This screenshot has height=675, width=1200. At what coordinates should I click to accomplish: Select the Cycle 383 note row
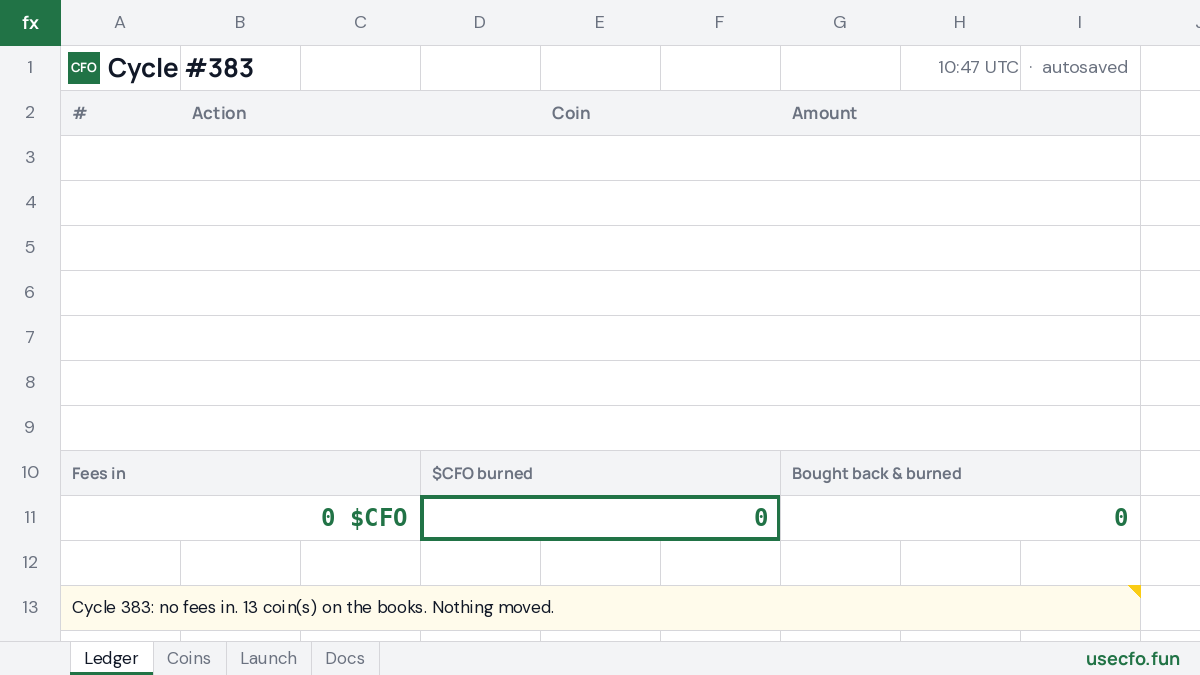click(x=600, y=608)
